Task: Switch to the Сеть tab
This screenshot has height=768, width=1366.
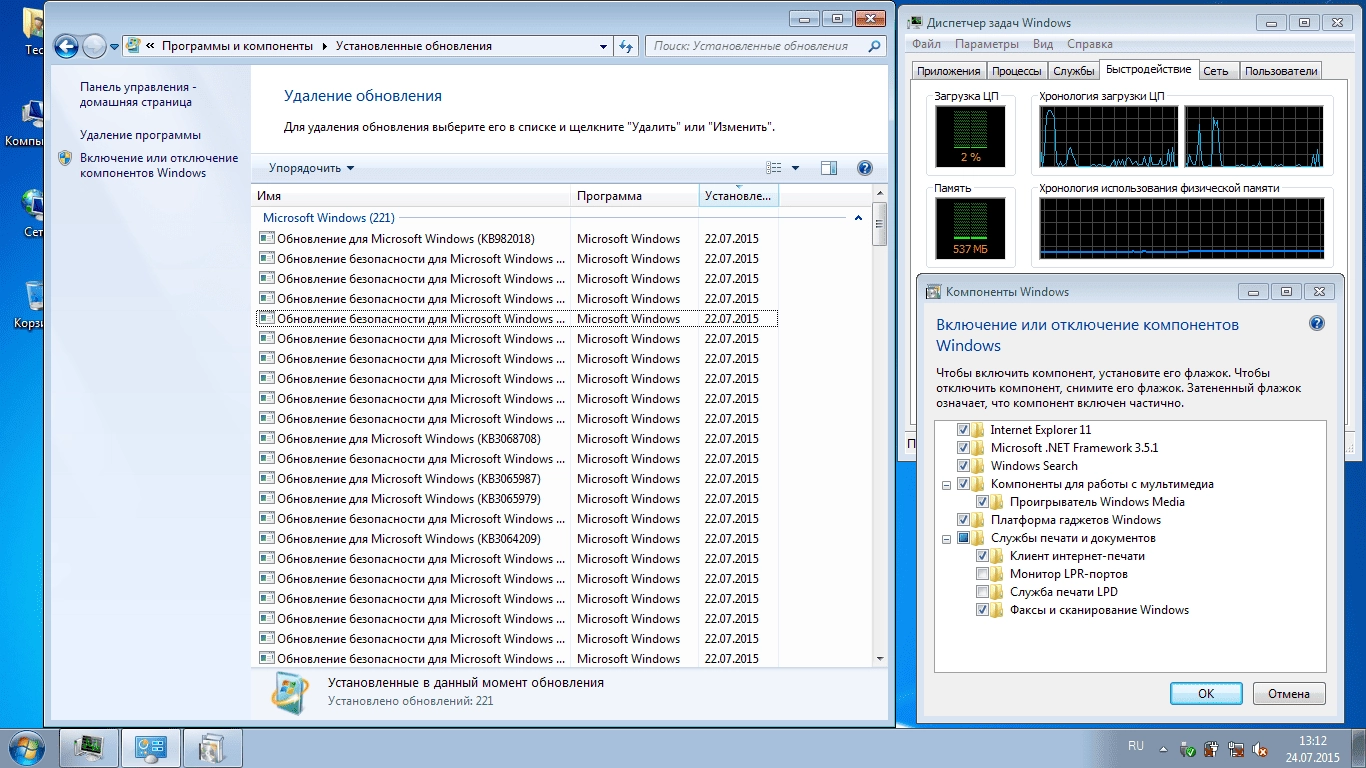Action: 1216,71
